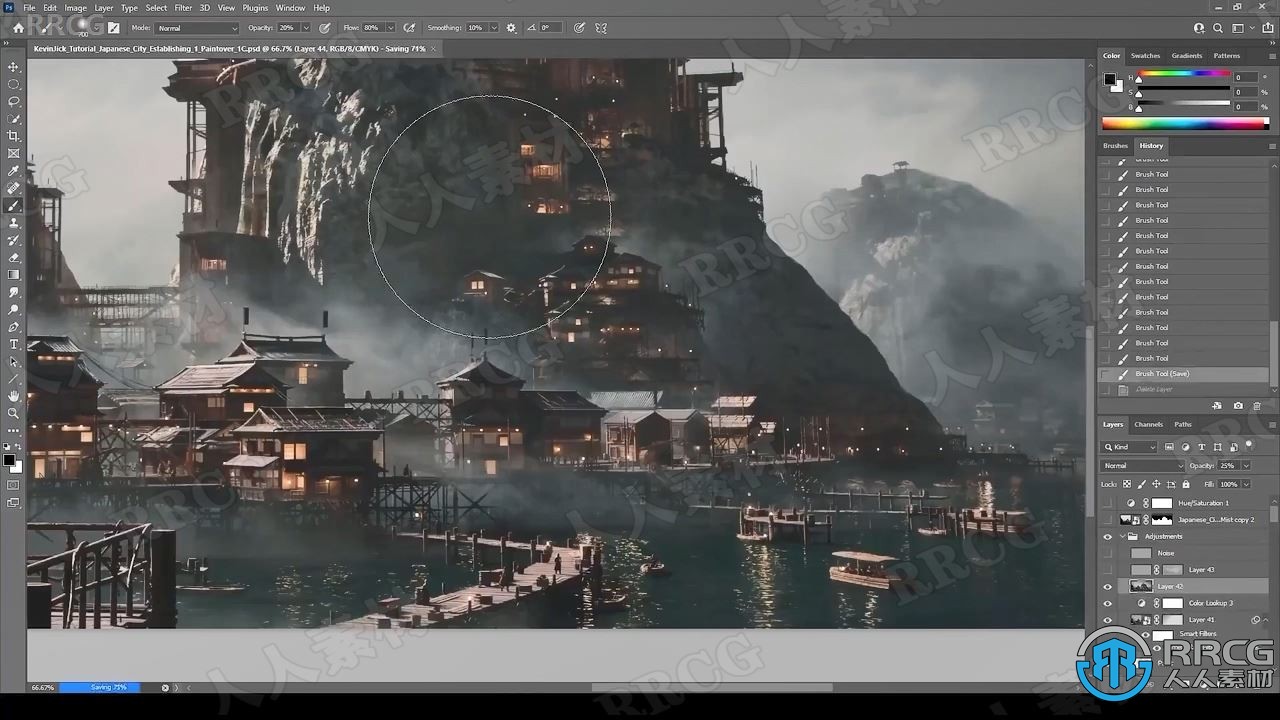Toggle lock all padlock icon
This screenshot has width=1280, height=720.
[x=1186, y=484]
